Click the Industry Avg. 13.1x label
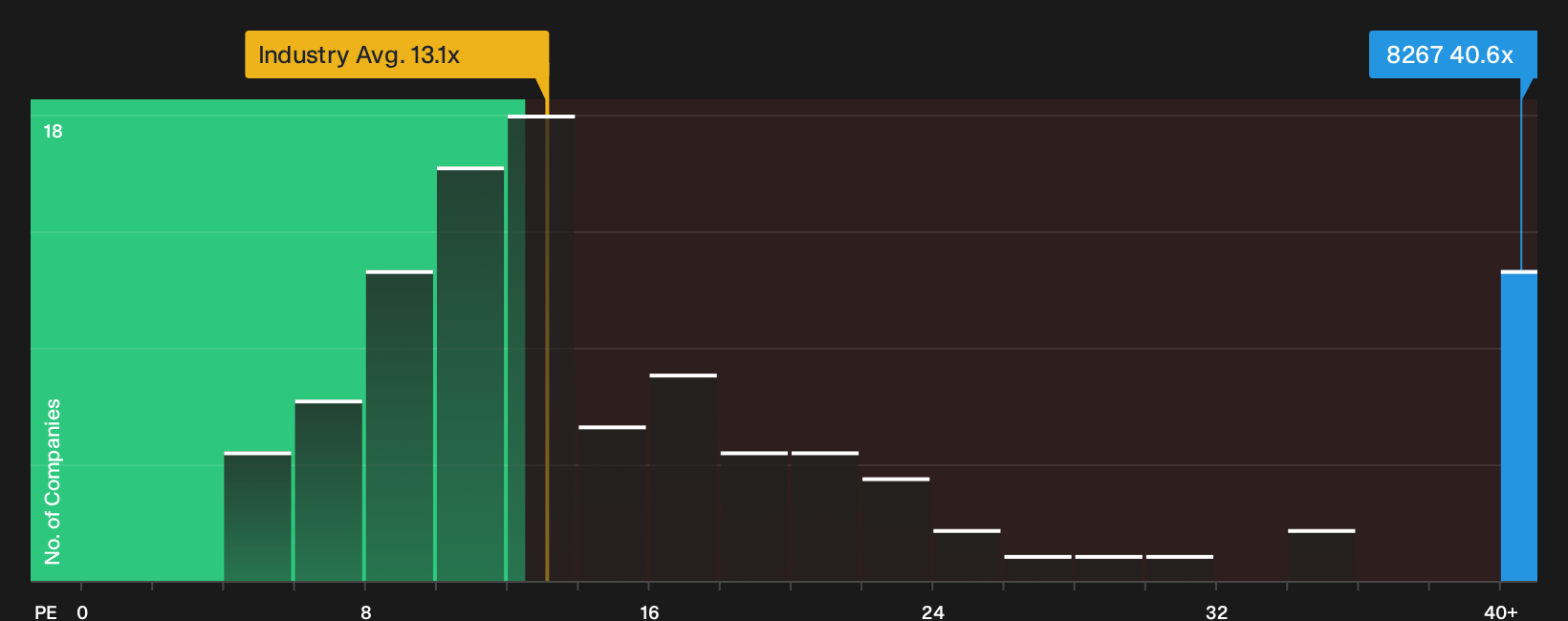Screen dimensions: 1568x621 pos(397,54)
